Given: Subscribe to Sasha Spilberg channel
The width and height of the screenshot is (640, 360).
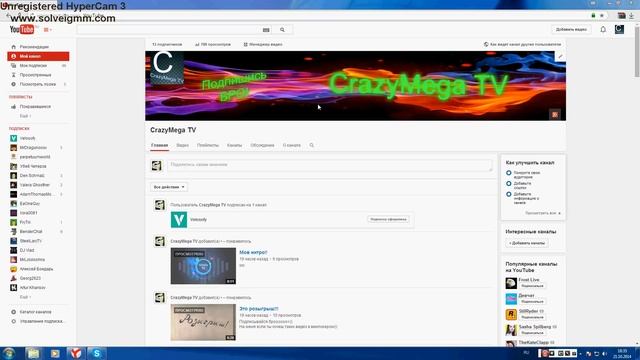Looking at the screenshot, I should pos(532,333).
